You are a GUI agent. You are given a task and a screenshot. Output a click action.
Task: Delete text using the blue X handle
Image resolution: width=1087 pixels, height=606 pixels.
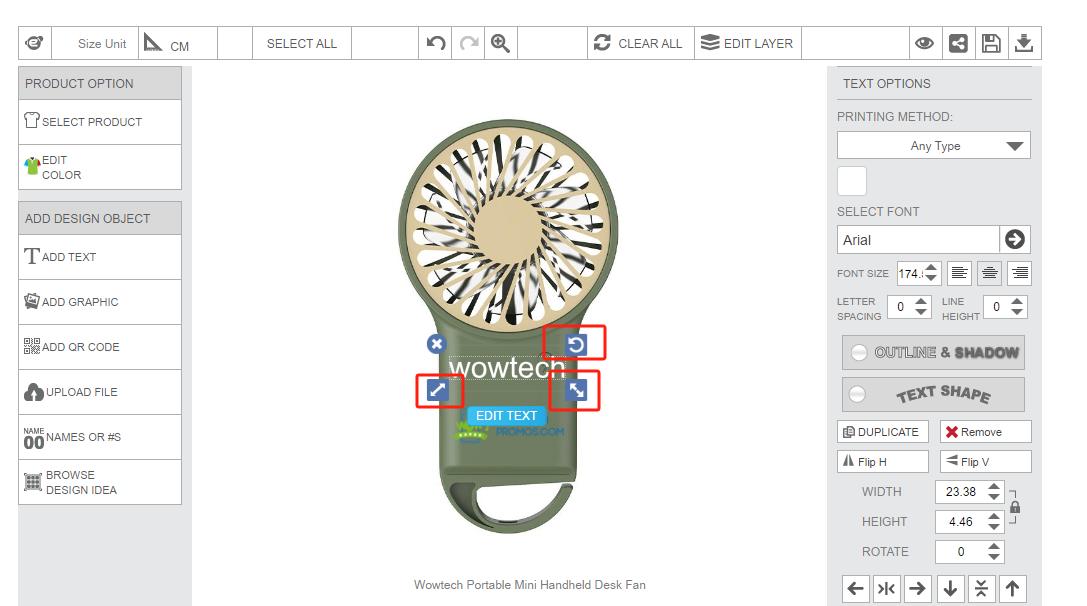point(436,344)
